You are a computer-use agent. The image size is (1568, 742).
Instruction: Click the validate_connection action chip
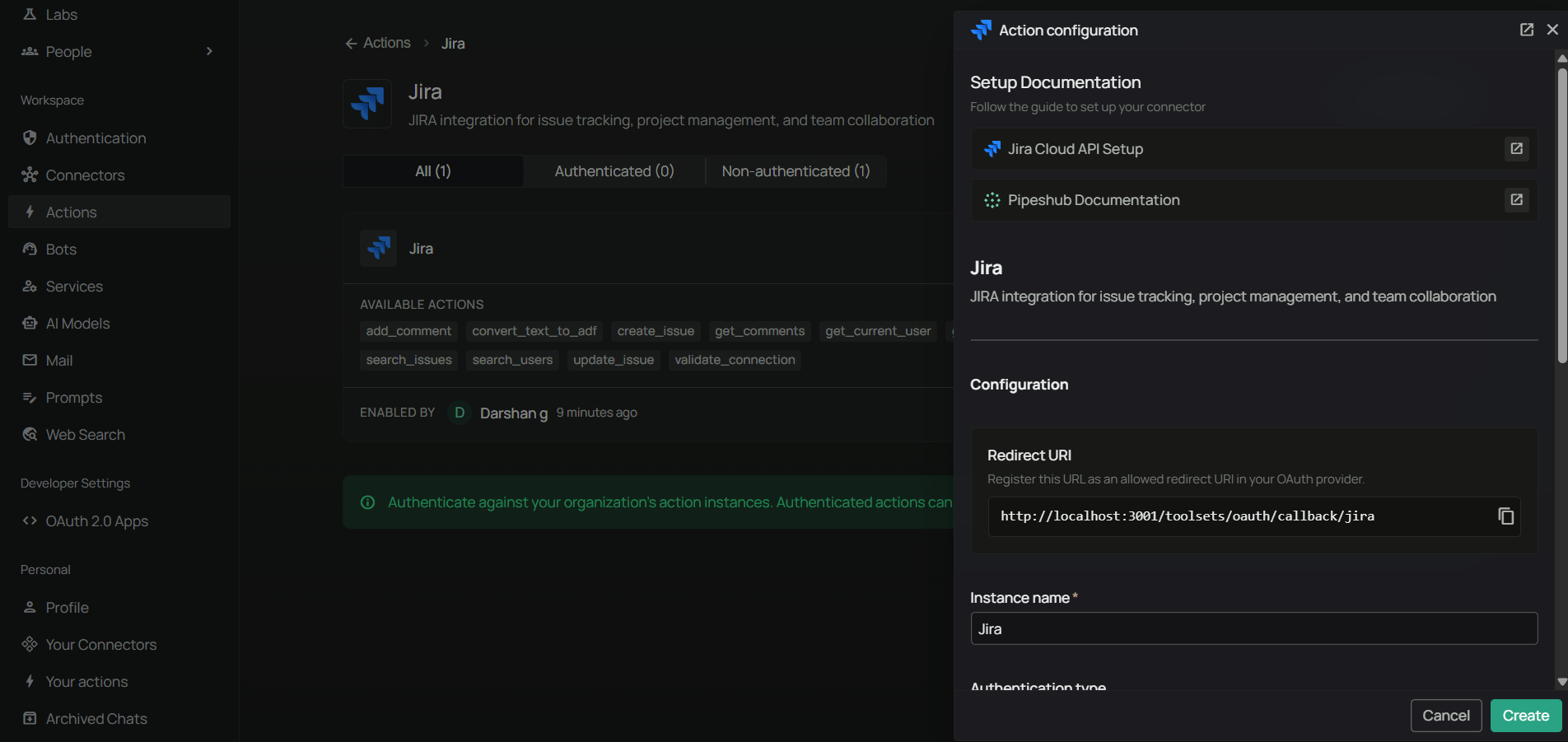click(735, 360)
